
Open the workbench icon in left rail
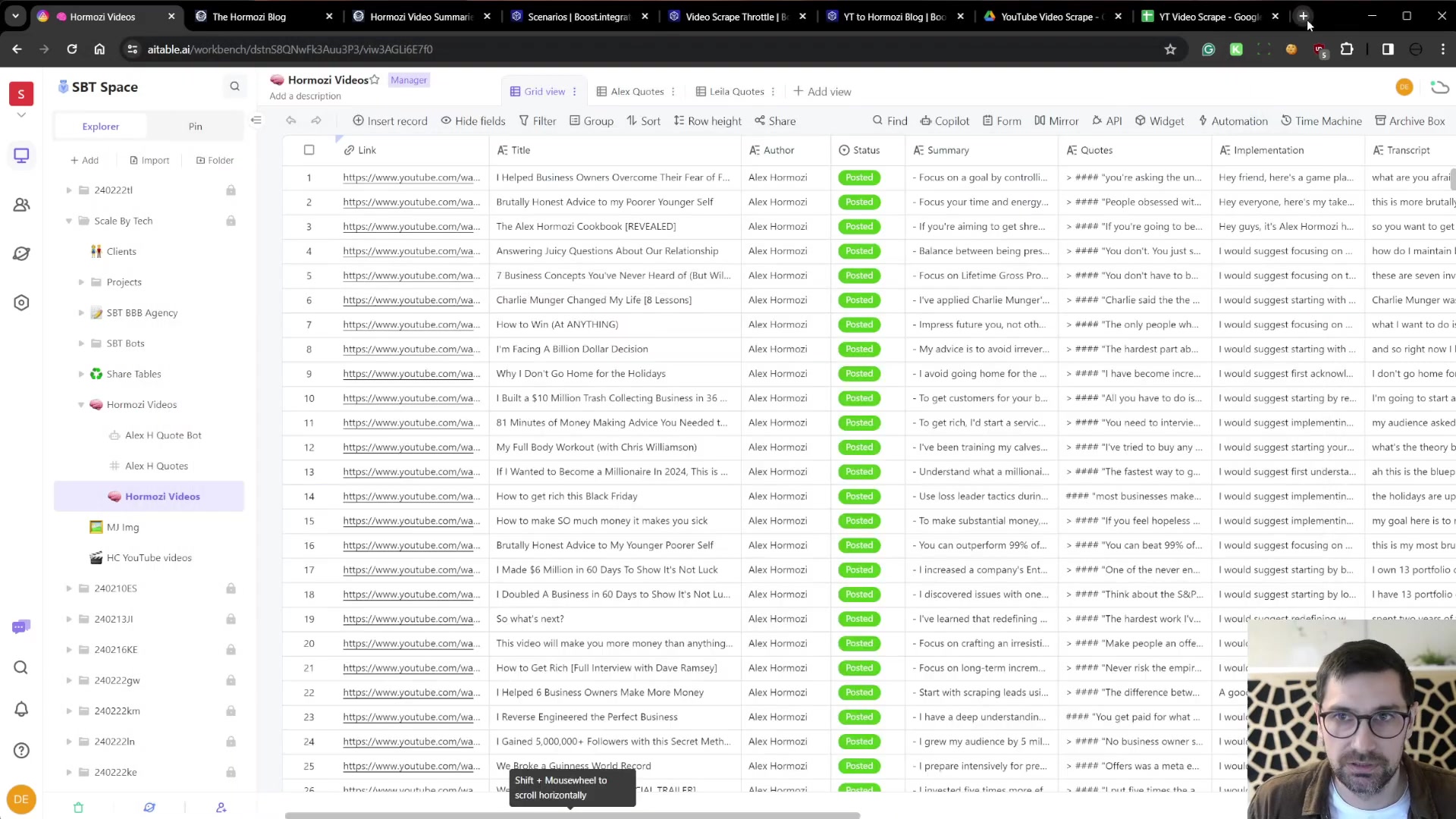[21, 156]
